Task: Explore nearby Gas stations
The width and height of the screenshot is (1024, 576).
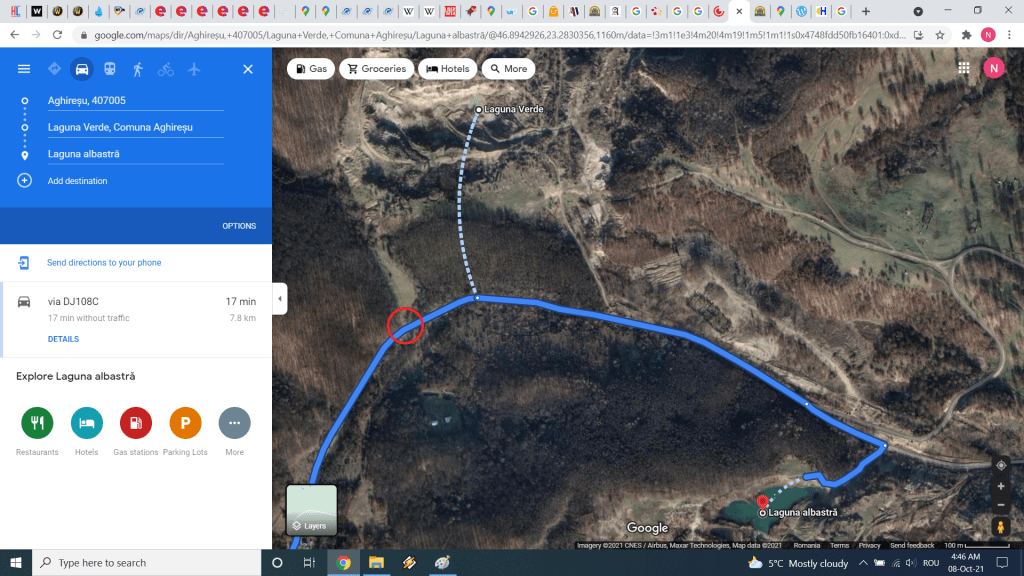Action: (x=135, y=423)
